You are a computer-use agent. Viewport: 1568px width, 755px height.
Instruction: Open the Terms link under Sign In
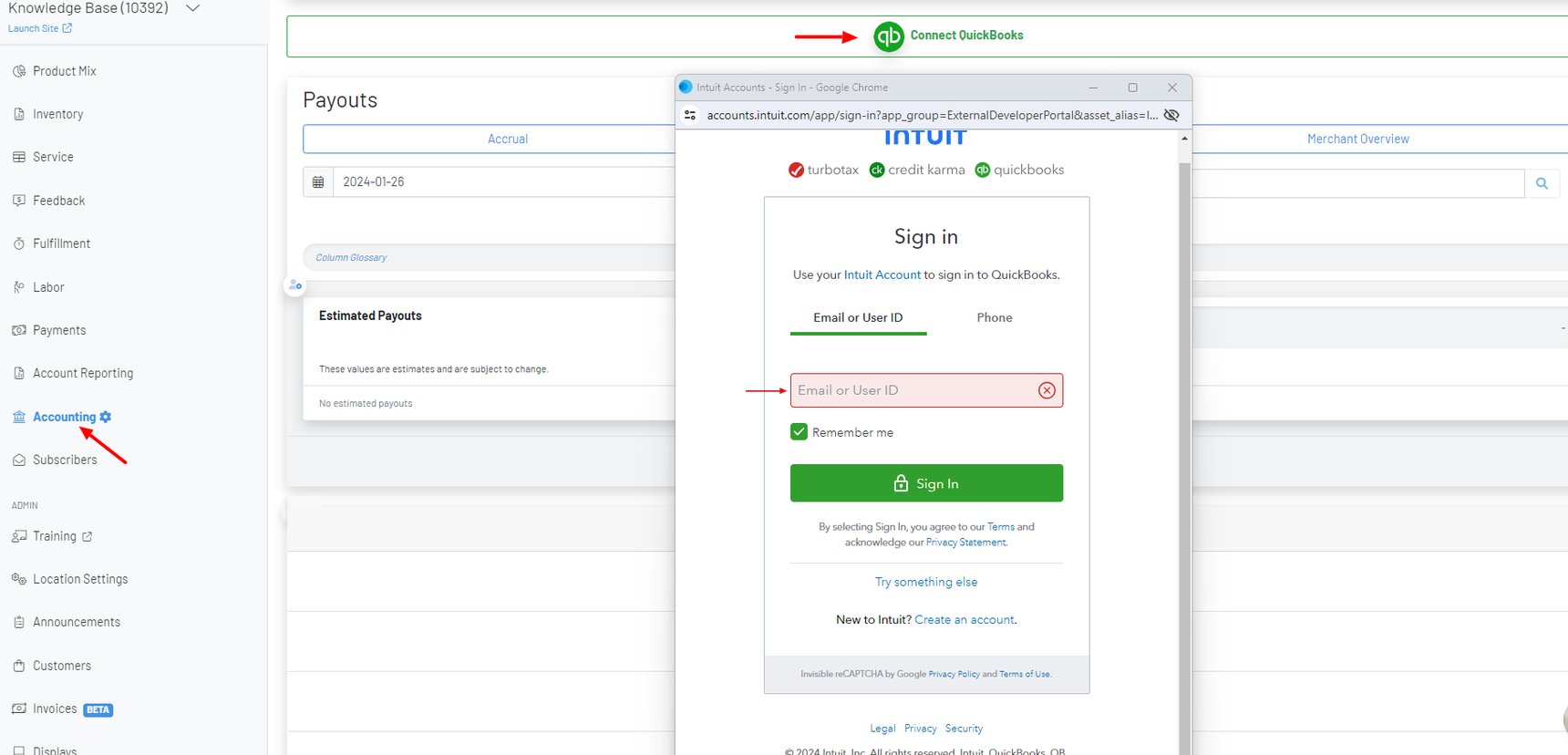pyautogui.click(x=1001, y=527)
